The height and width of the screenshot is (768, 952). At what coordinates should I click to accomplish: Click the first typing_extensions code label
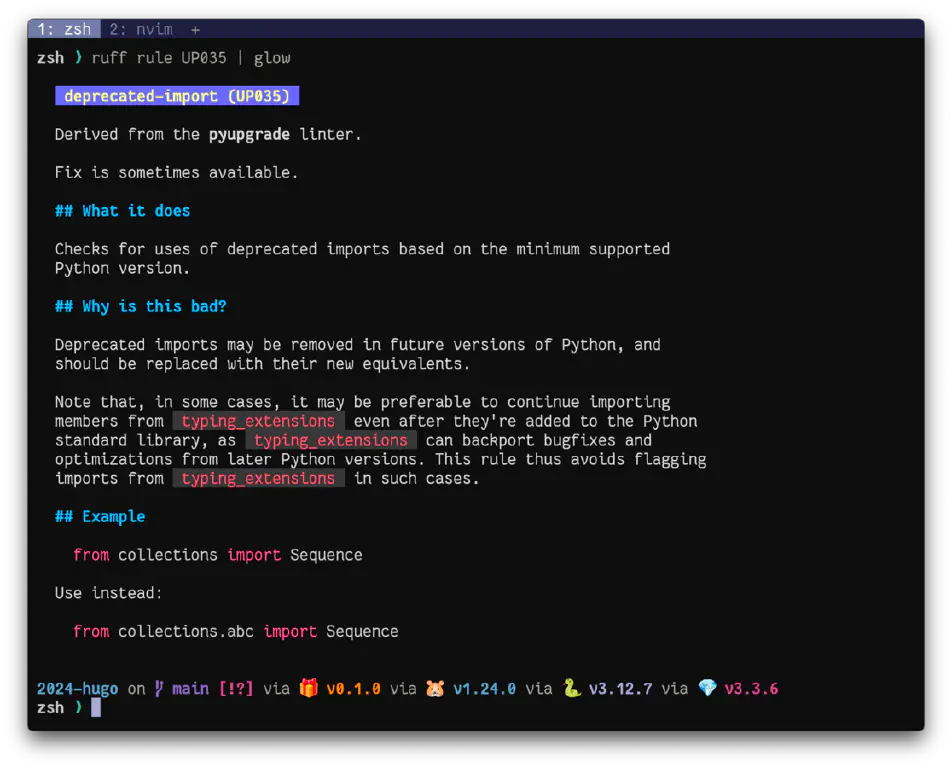[x=258, y=421]
